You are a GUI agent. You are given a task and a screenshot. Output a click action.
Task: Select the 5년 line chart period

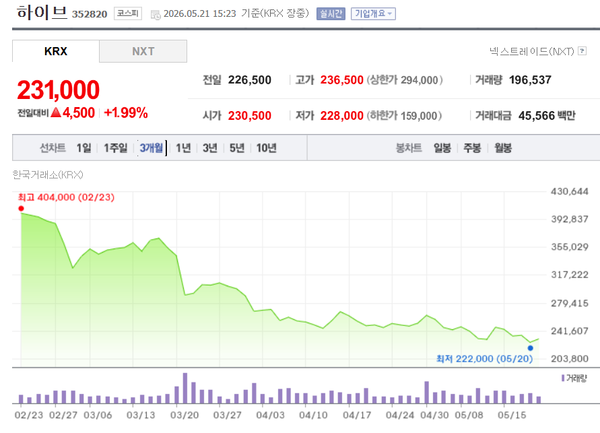point(236,148)
